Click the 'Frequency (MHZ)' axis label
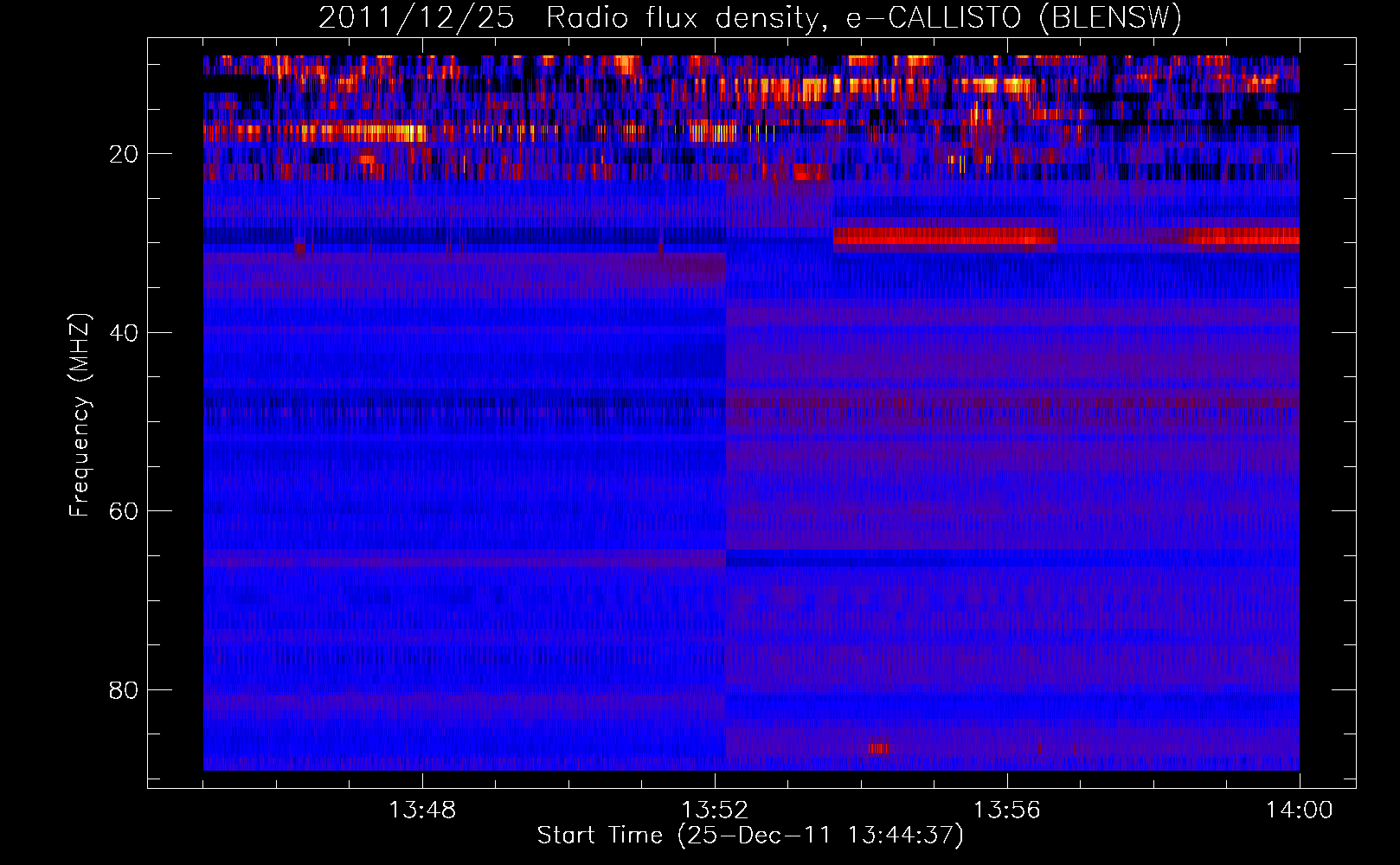Image resolution: width=1400 pixels, height=865 pixels. (x=79, y=415)
